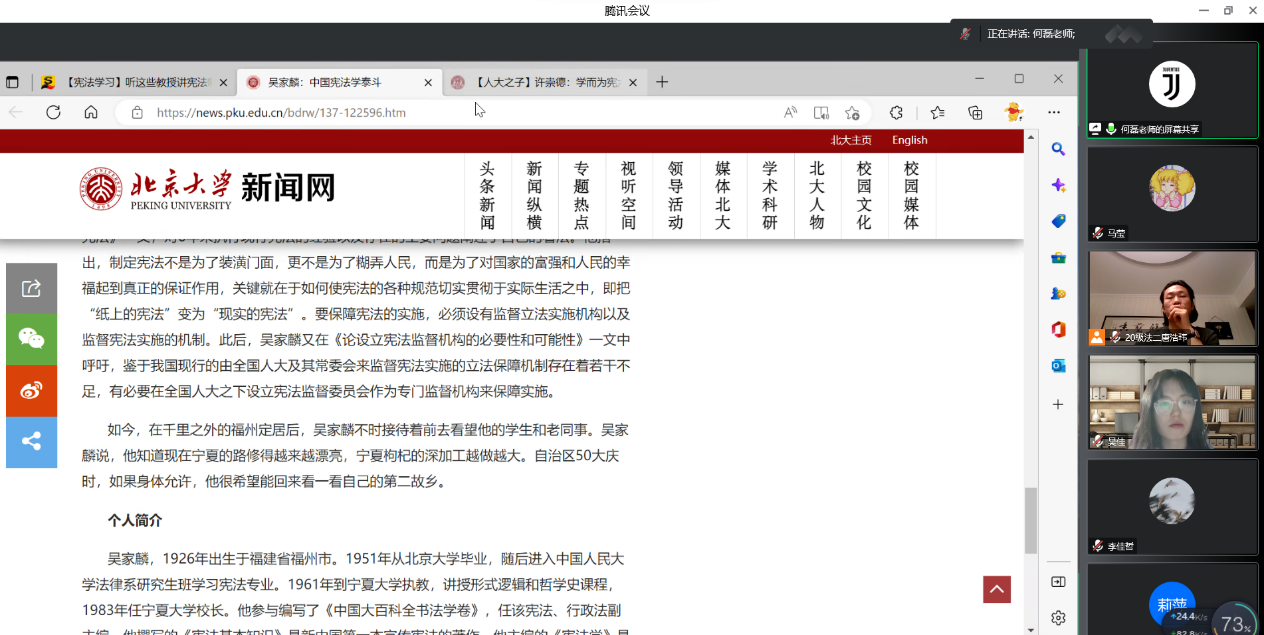The height and width of the screenshot is (635, 1264).
Task: Open Office icon in Edge sidebar
Action: [1058, 329]
